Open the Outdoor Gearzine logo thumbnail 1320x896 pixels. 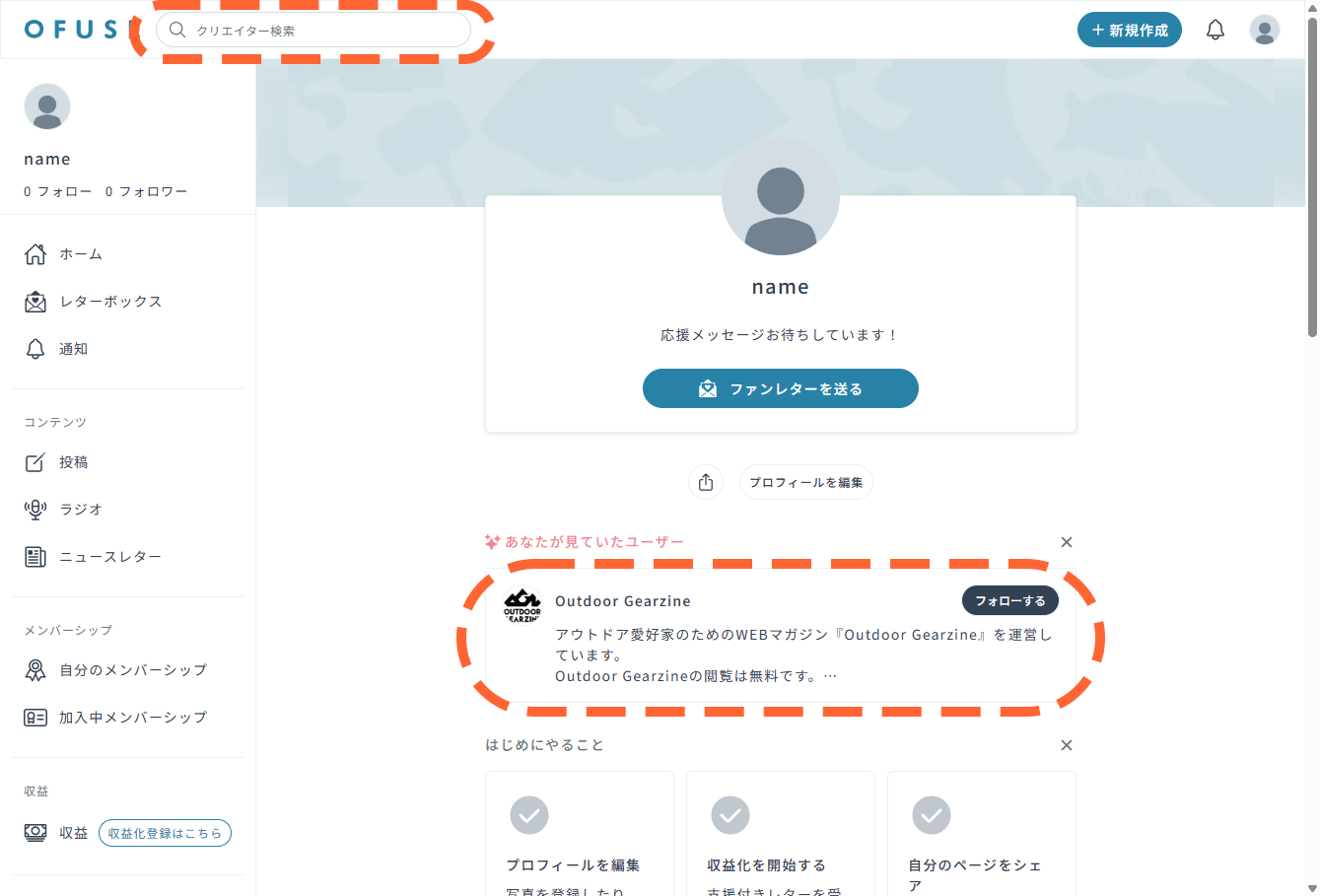tap(522, 605)
